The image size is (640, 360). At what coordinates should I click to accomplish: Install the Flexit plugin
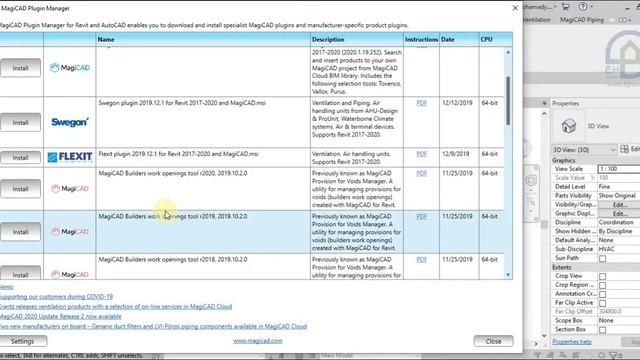coord(20,158)
